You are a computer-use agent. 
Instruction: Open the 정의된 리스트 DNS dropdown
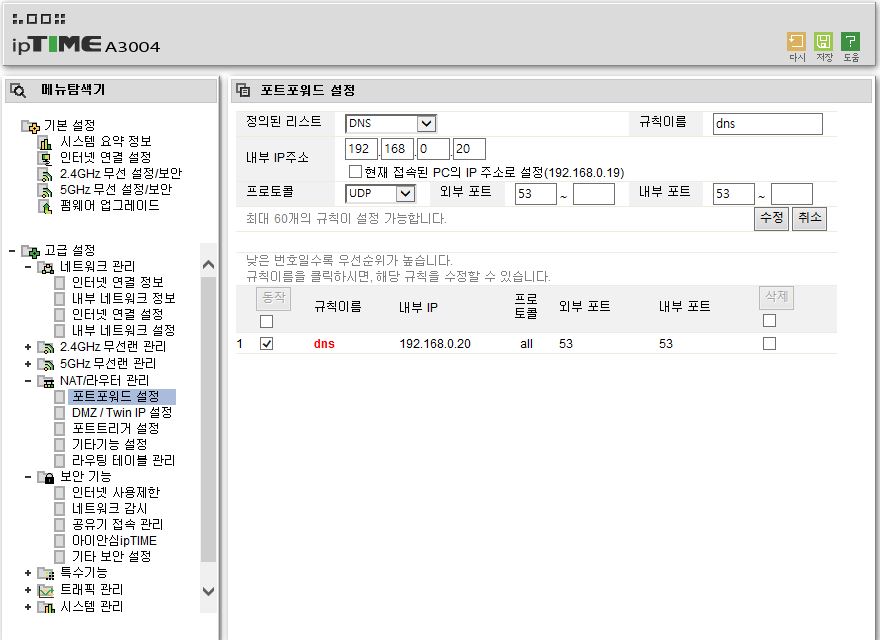(x=391, y=124)
